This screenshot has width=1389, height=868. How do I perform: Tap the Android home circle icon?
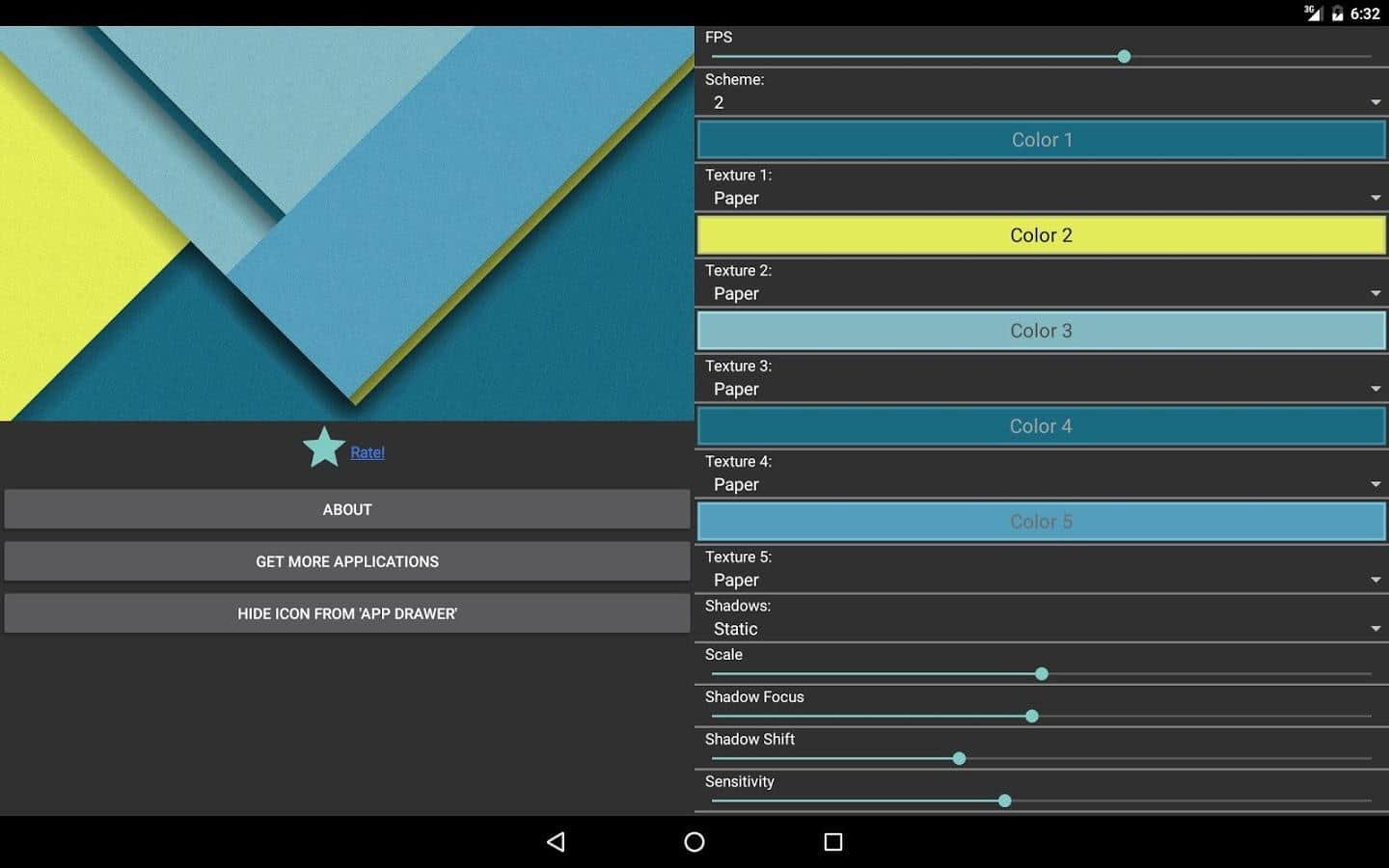click(x=694, y=842)
